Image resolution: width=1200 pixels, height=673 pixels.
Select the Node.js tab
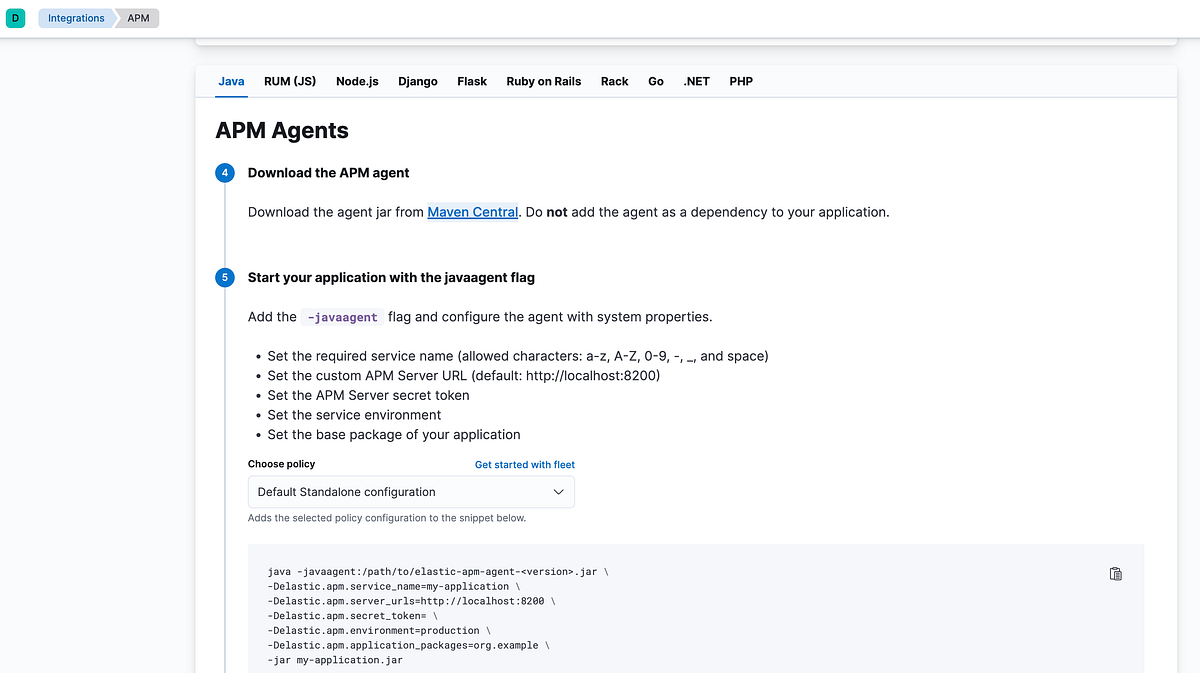[357, 81]
